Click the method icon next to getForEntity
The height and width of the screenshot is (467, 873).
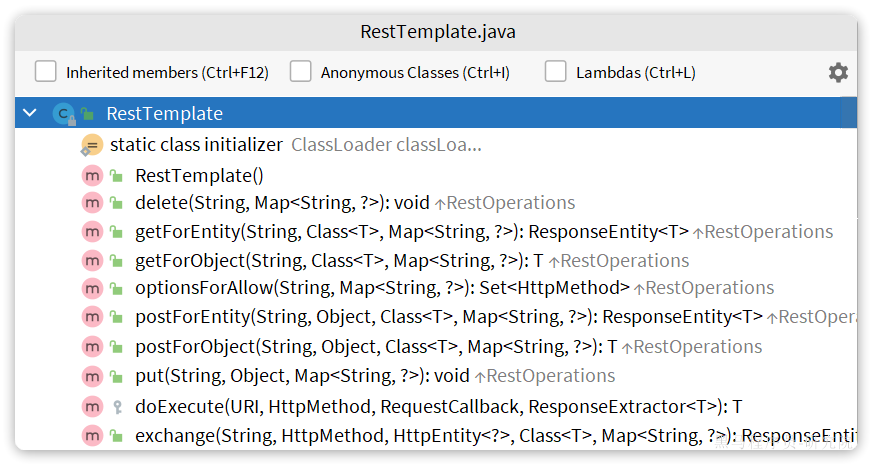[92, 232]
